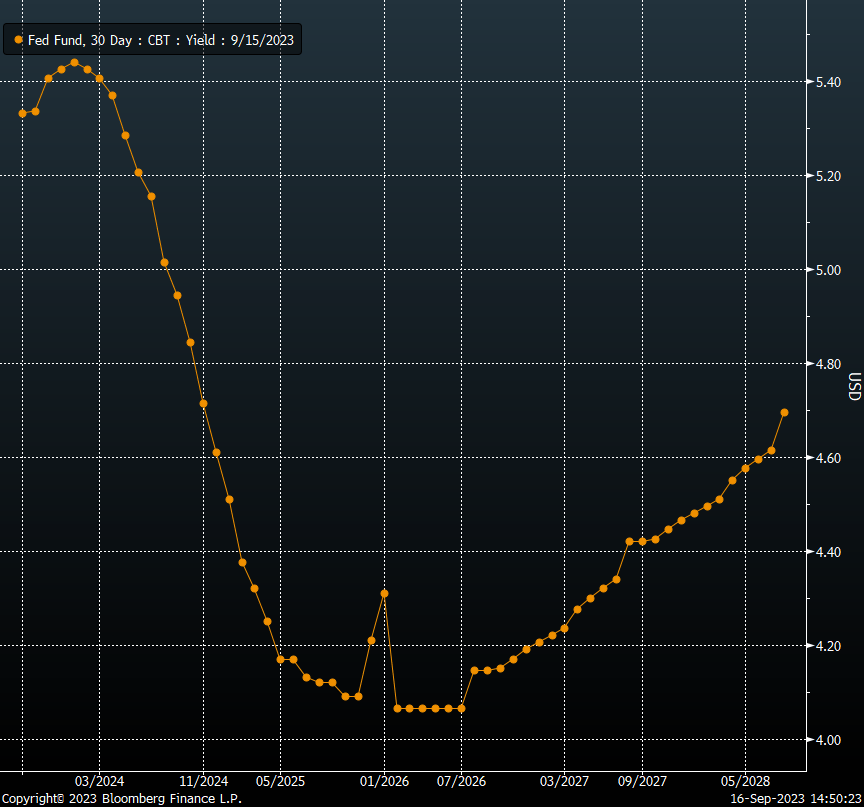Click the 05/2028 x-axis label
Image resolution: width=864 pixels, height=807 pixels.
click(746, 780)
